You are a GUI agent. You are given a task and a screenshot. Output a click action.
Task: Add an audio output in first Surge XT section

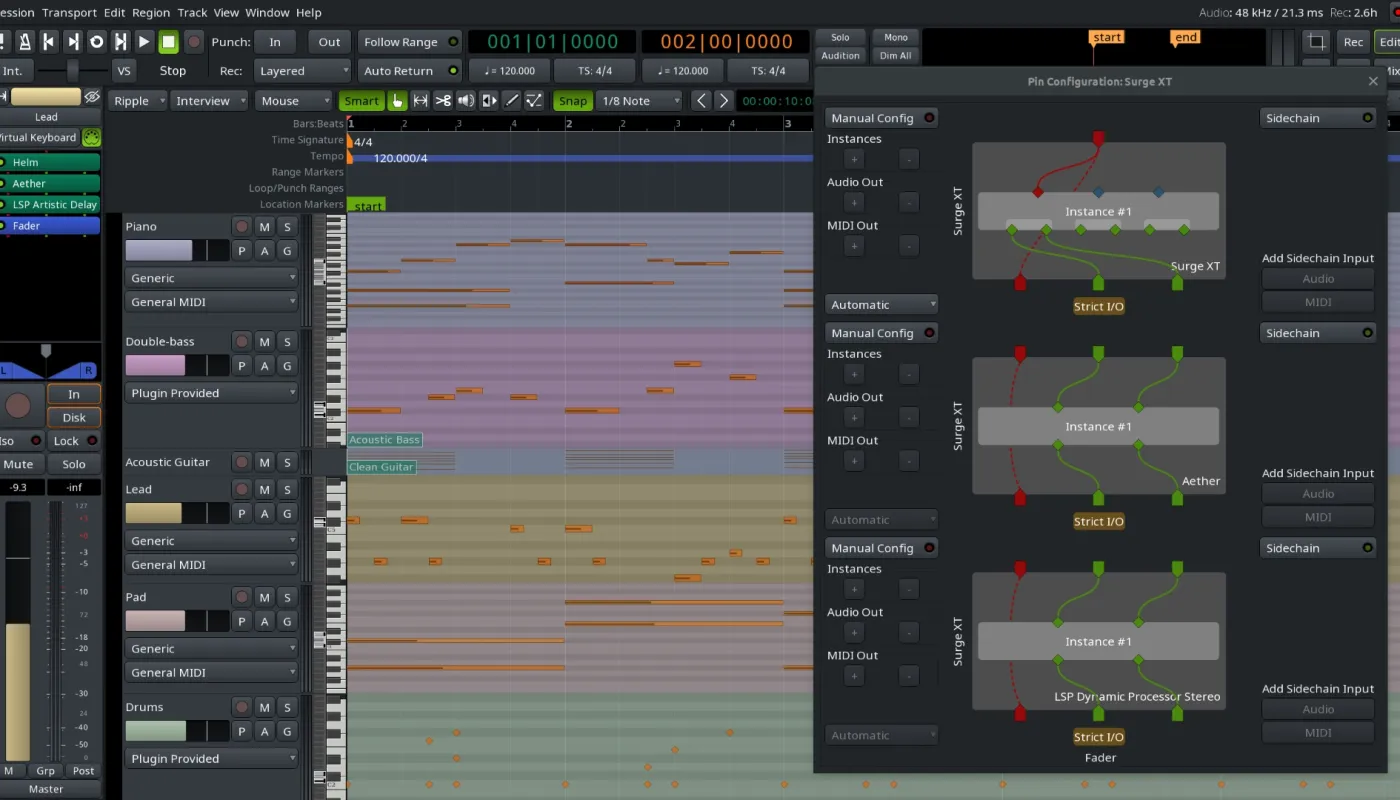tap(854, 202)
